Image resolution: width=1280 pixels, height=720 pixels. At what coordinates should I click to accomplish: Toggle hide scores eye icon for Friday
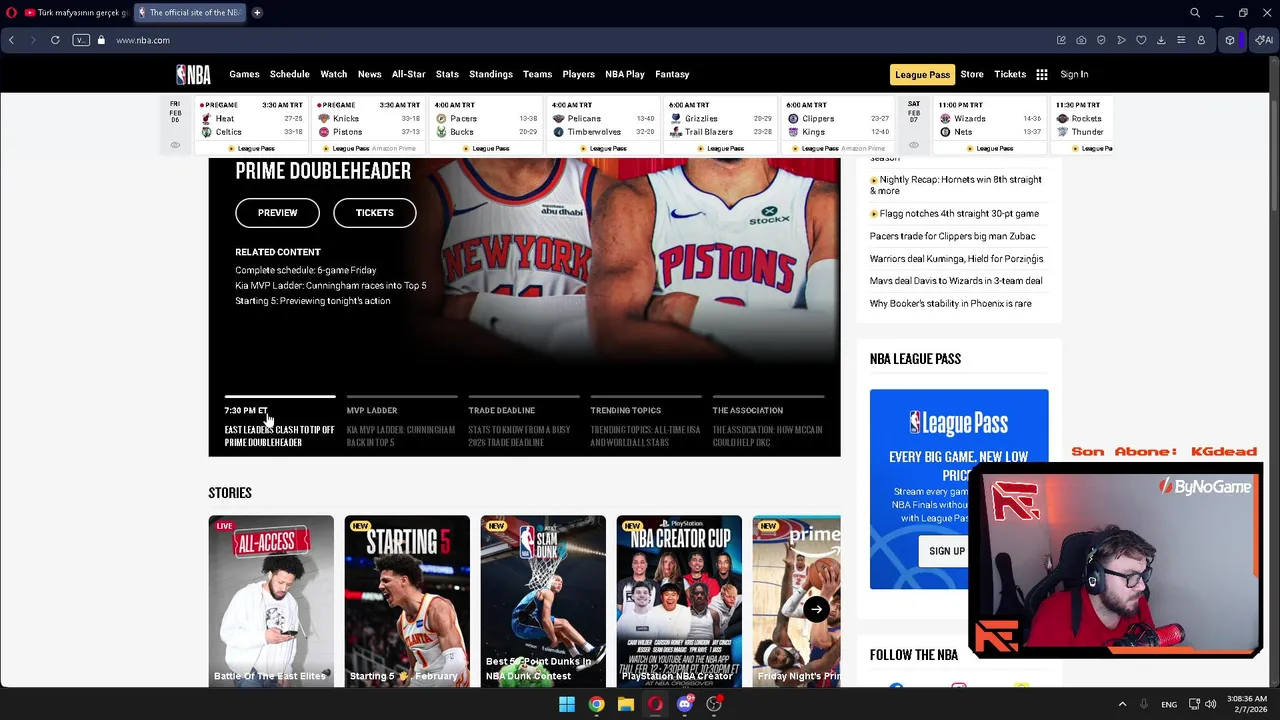[175, 145]
